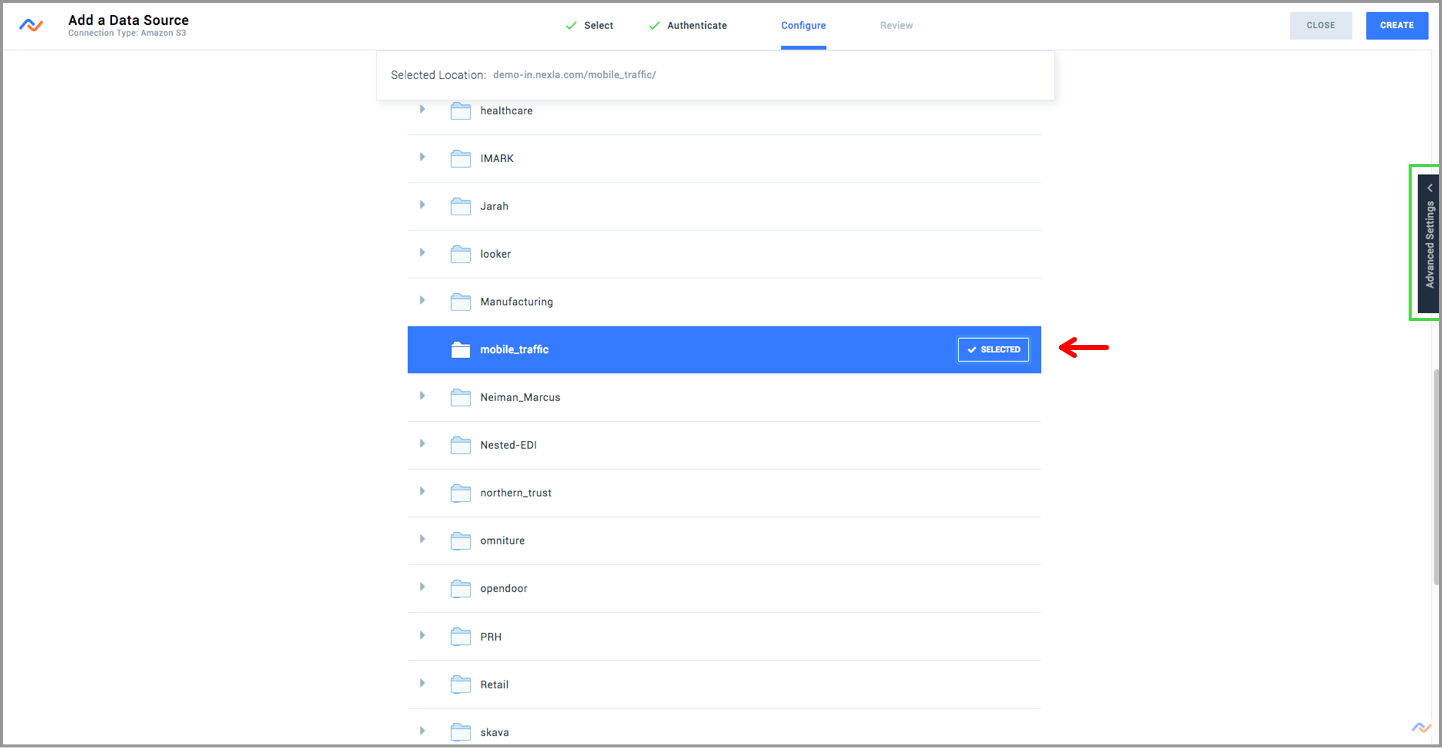Expand the Neiman_Marcus folder
The height and width of the screenshot is (748, 1442).
(x=422, y=396)
